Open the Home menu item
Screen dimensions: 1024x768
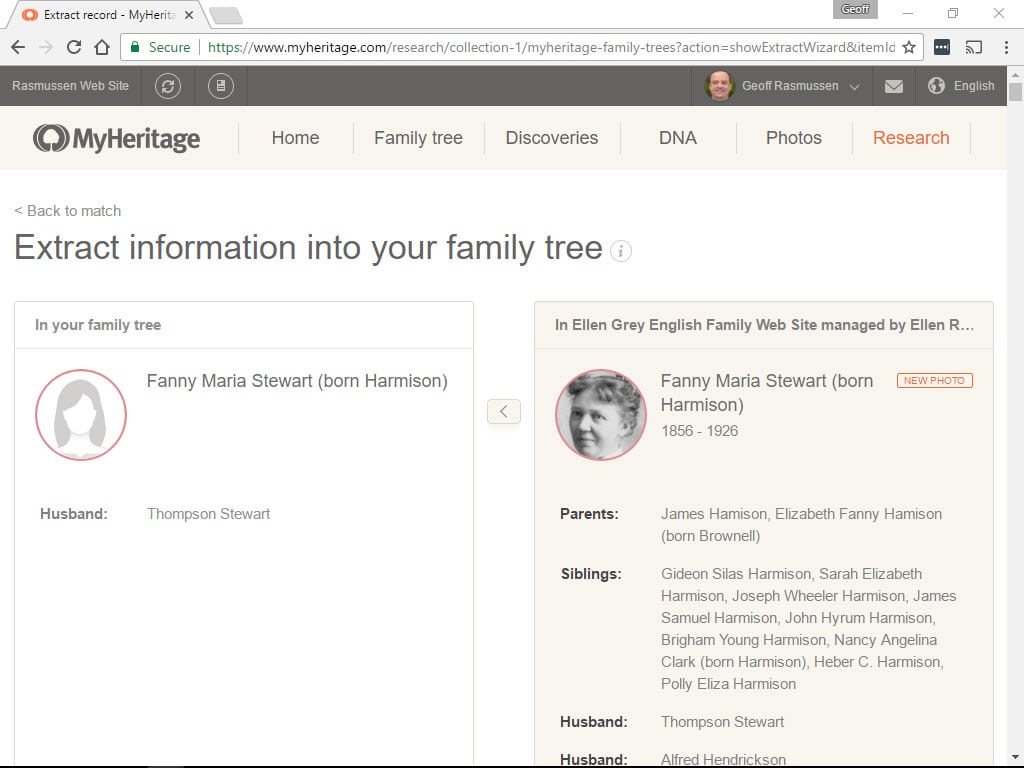(x=295, y=138)
